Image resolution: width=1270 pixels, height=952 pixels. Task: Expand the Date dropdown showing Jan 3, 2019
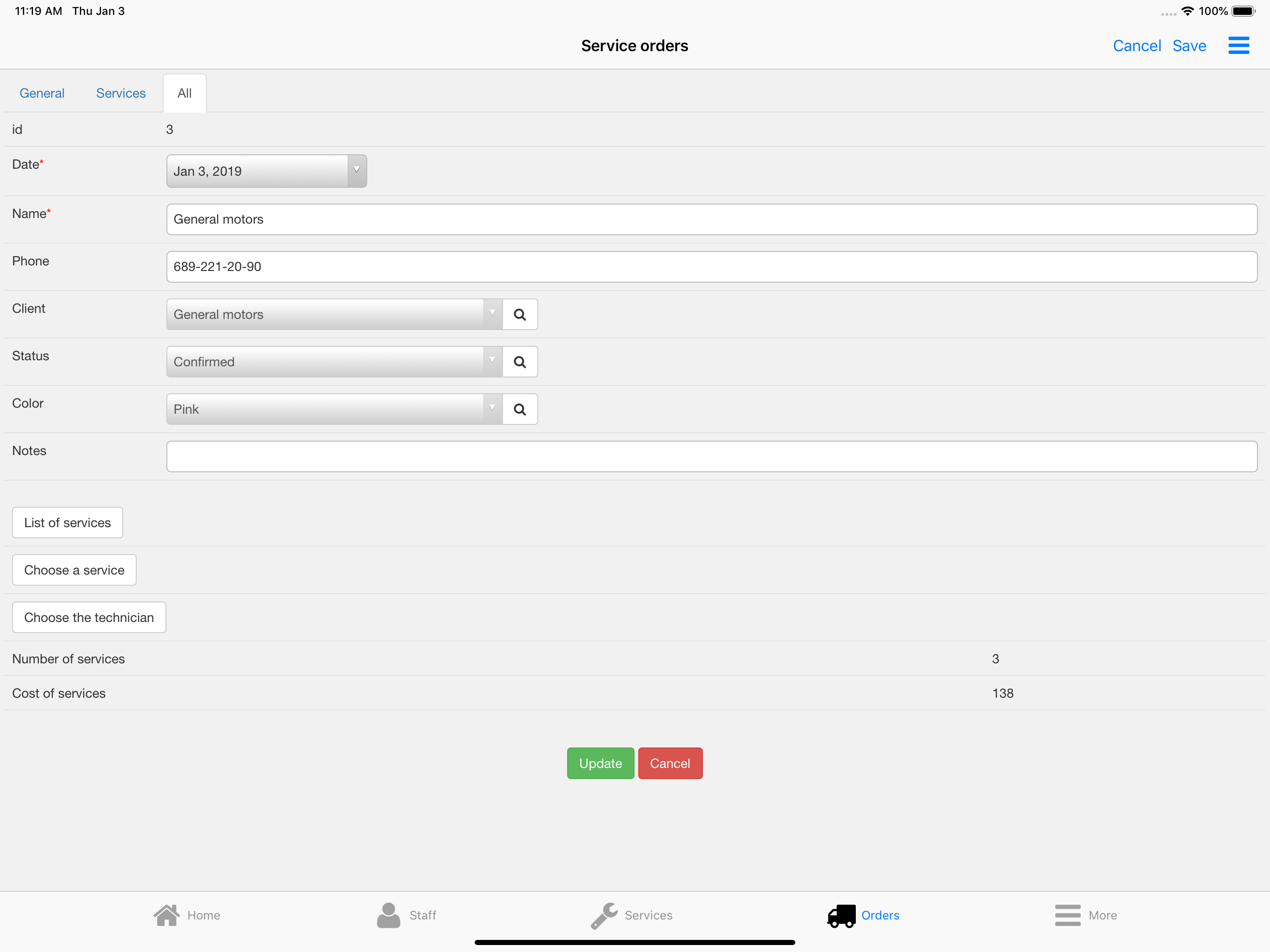click(x=356, y=171)
